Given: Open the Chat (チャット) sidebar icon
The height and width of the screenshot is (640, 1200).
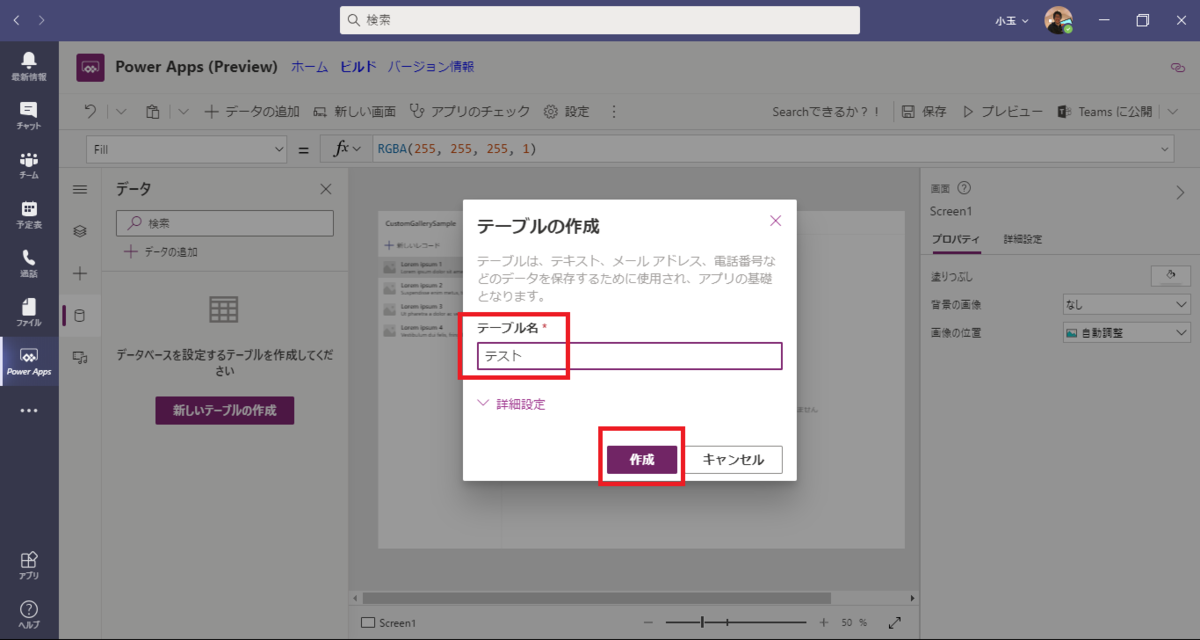Looking at the screenshot, I should 29,114.
